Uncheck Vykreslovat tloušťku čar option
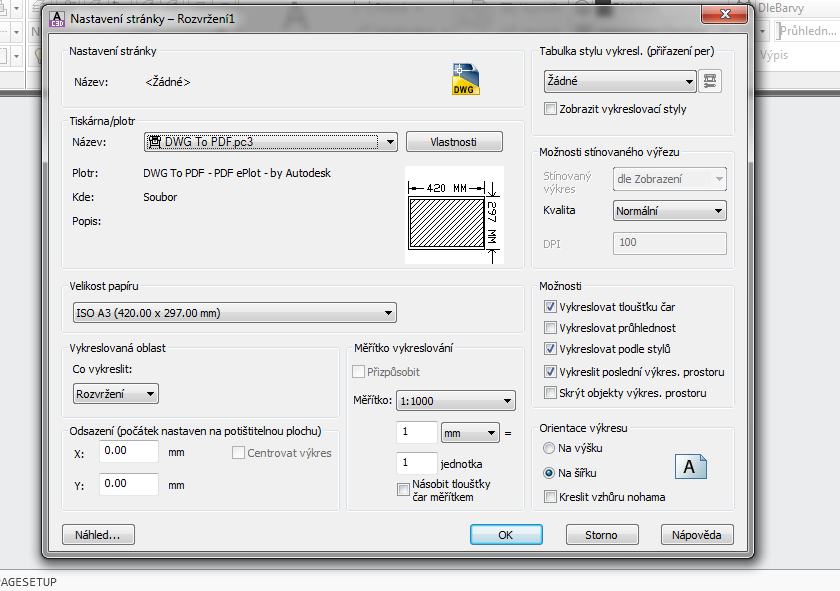 point(550,307)
